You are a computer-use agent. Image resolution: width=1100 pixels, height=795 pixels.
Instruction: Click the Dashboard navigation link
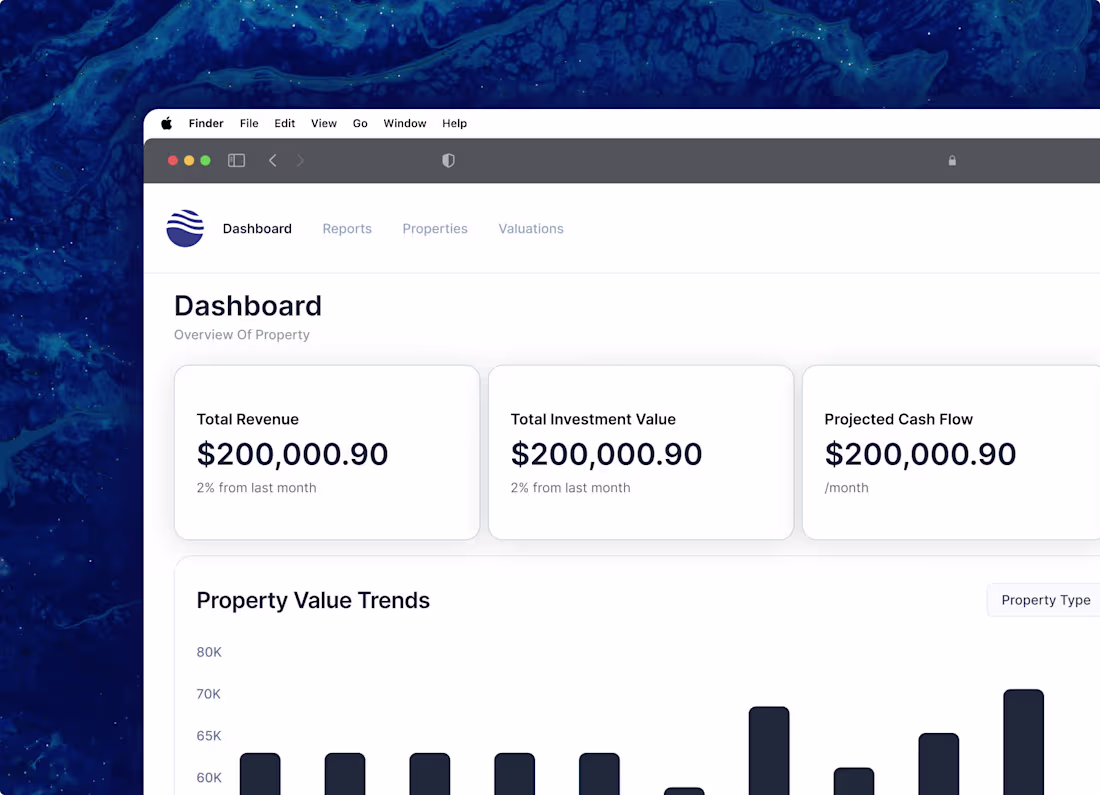257,228
